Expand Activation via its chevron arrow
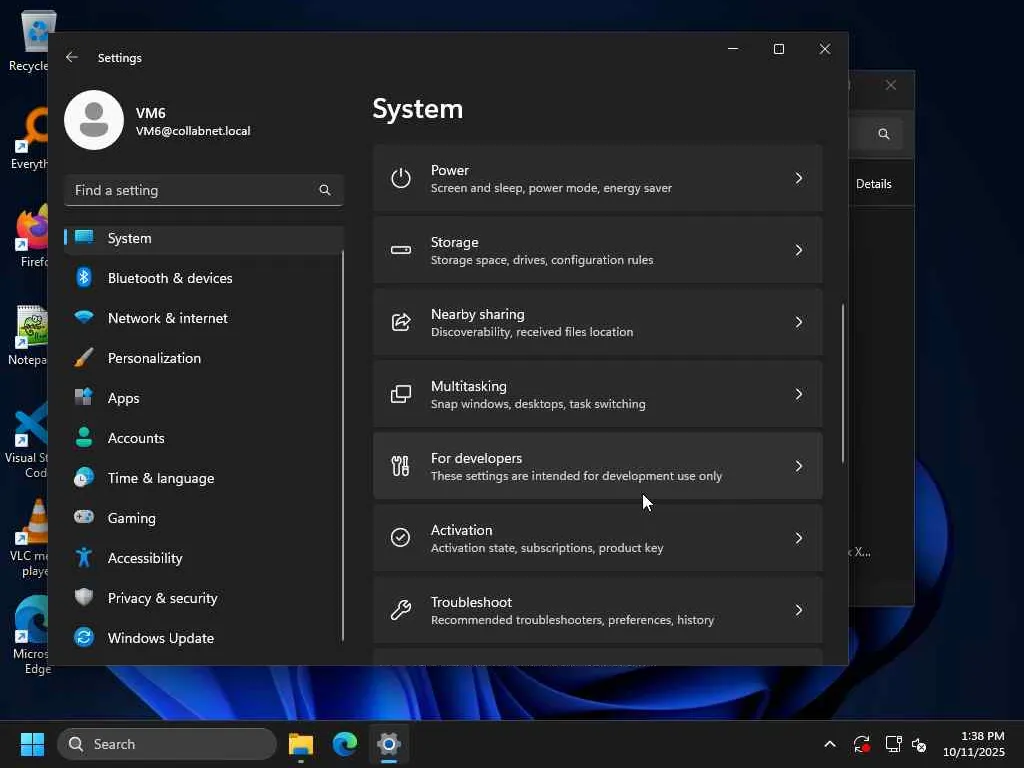The height and width of the screenshot is (768, 1024). (798, 538)
